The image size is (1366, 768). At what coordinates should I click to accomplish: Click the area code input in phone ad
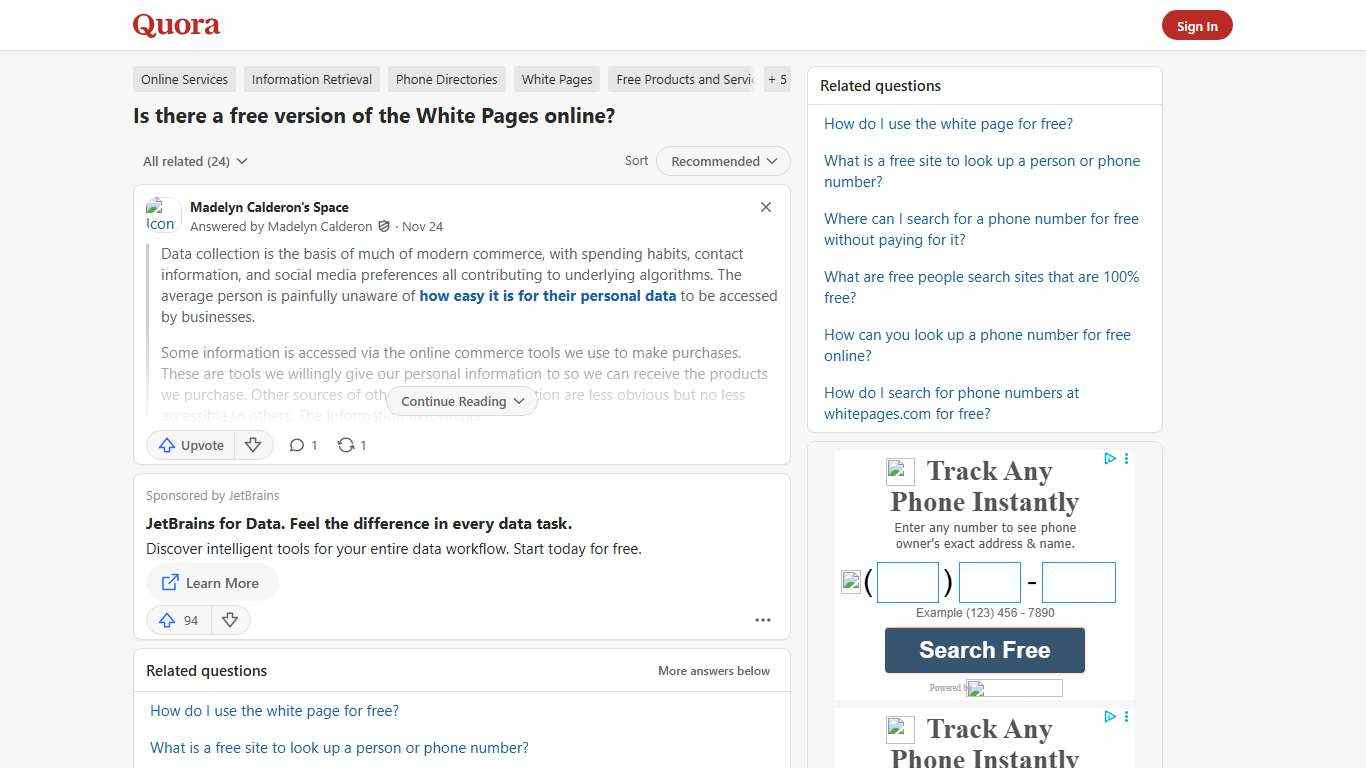click(907, 581)
